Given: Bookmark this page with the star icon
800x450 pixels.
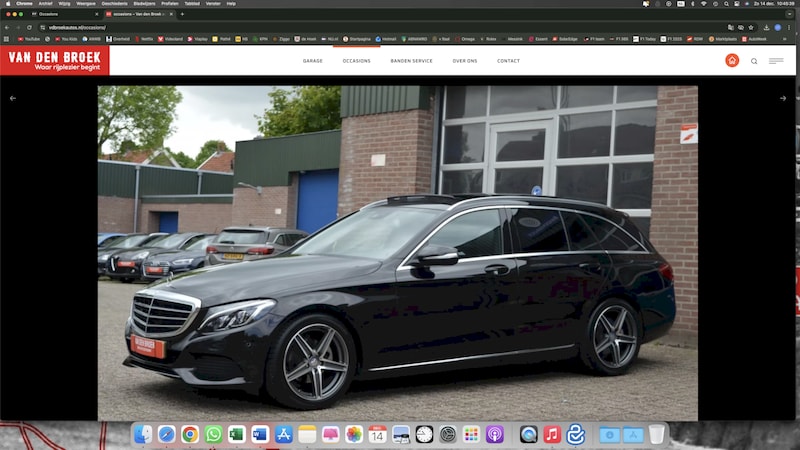Looking at the screenshot, I should [751, 28].
